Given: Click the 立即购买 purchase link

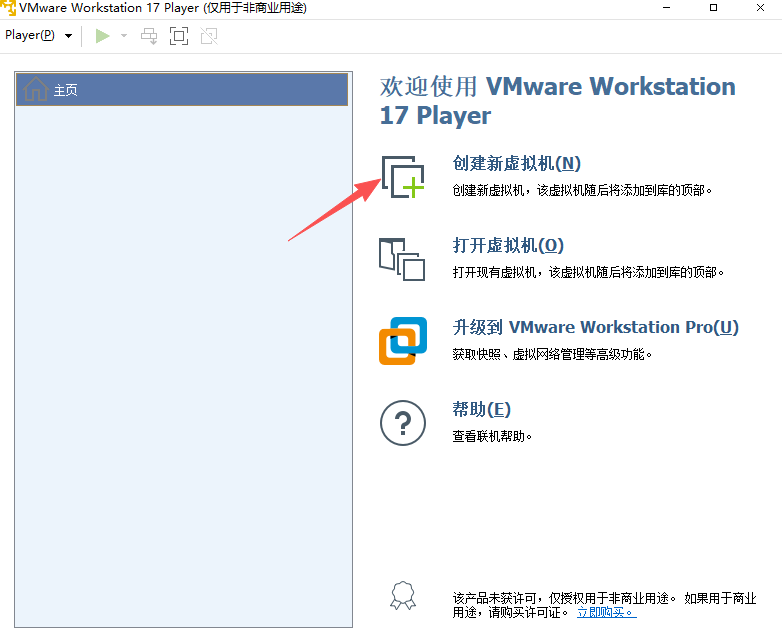Looking at the screenshot, I should (x=606, y=612).
